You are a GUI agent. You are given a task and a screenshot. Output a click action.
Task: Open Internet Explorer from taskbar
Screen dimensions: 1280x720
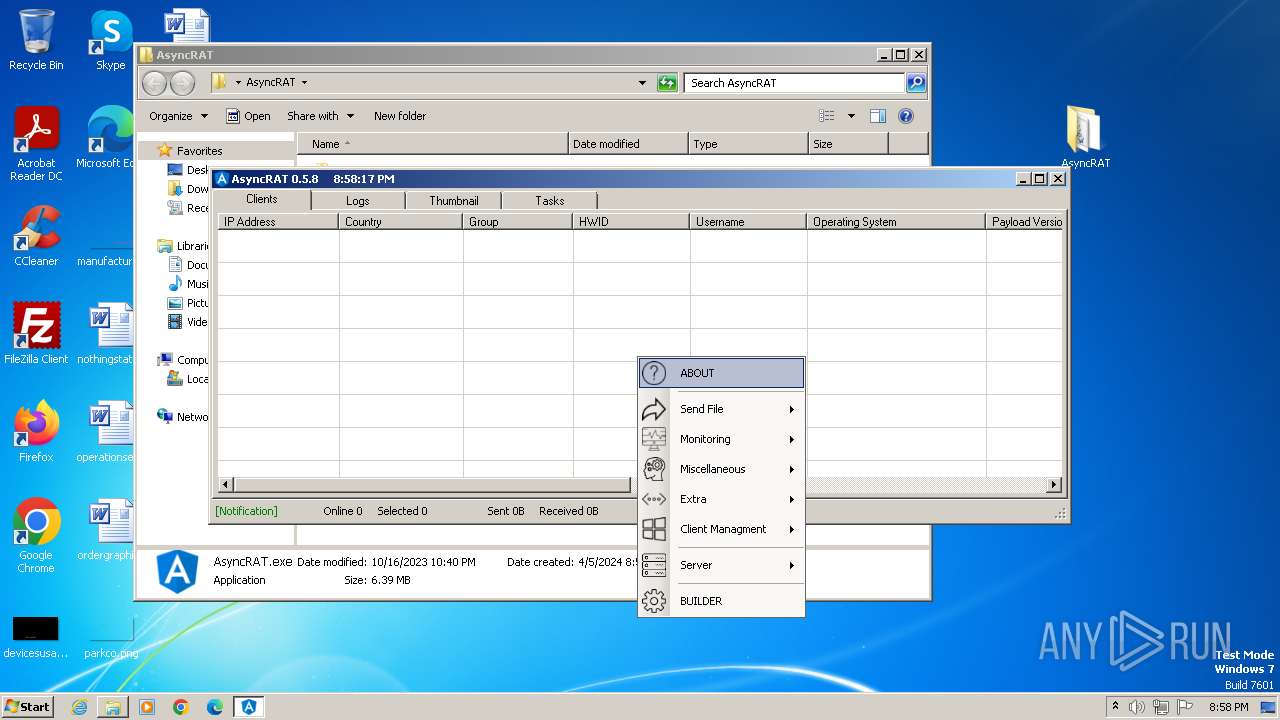pos(79,707)
